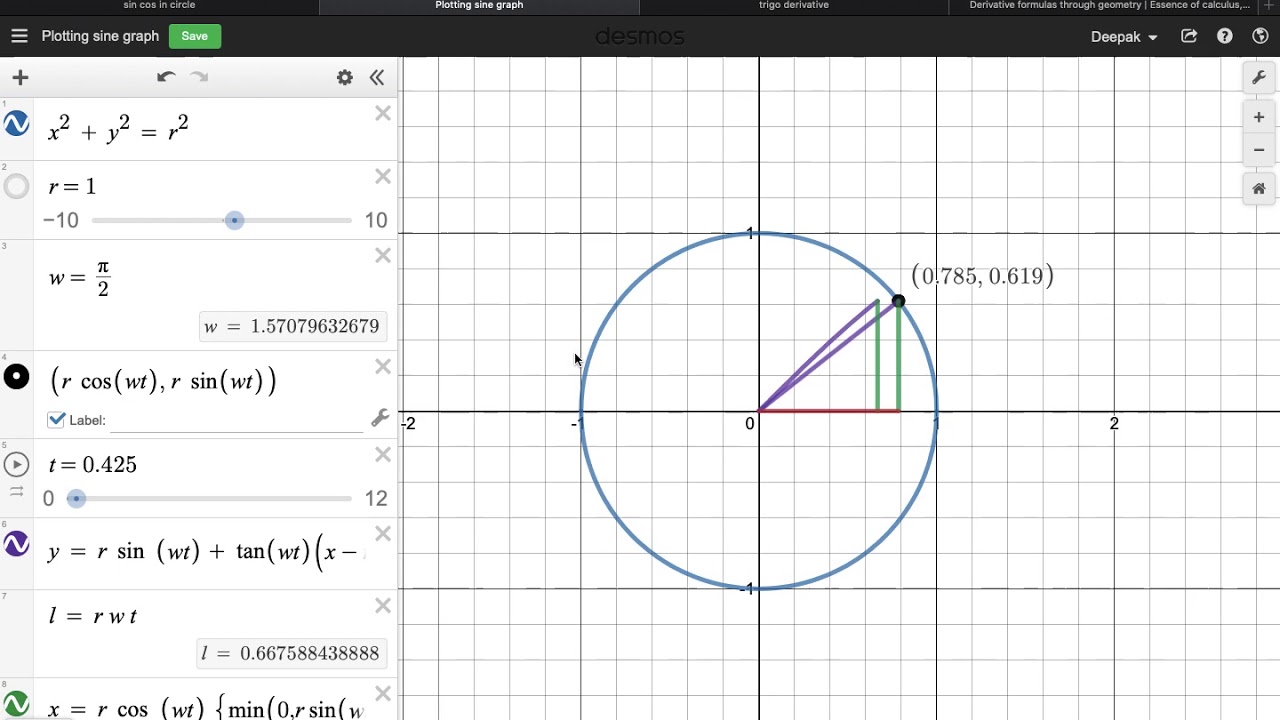This screenshot has height=720, width=1280.
Task: Delete the w = π/2 expression
Action: pyautogui.click(x=383, y=256)
